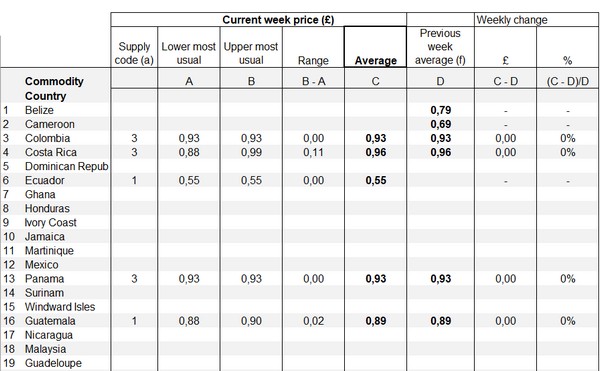This screenshot has width=600, height=371.
Task: Select Costa Rica average value 0,96
Action: (x=376, y=153)
